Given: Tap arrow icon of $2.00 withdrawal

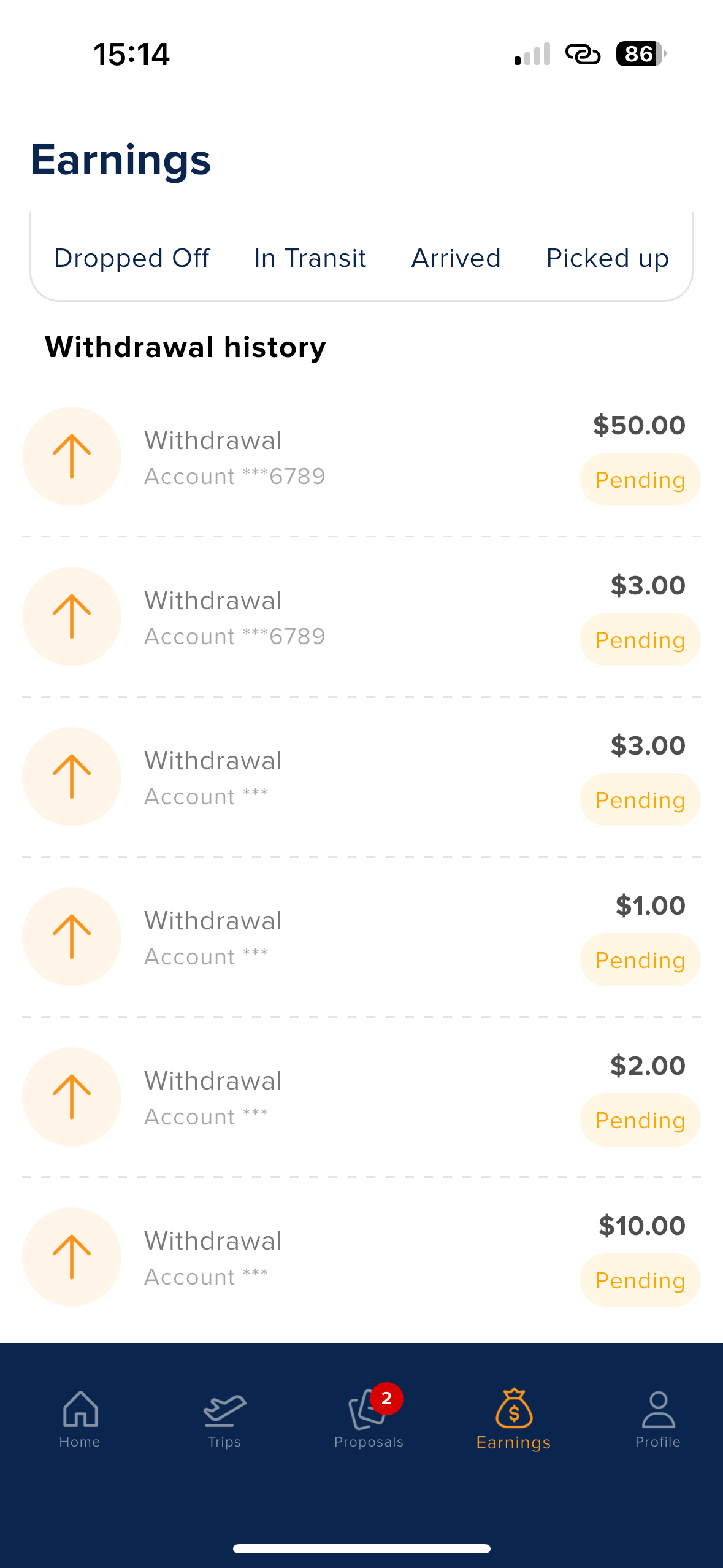Looking at the screenshot, I should (x=72, y=1097).
